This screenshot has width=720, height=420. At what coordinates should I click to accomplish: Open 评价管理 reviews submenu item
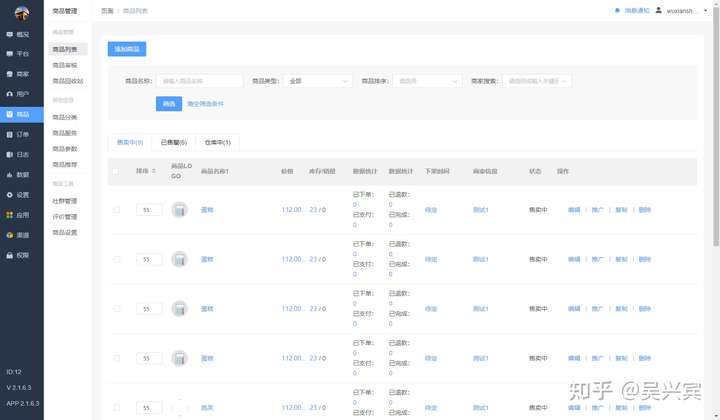click(65, 217)
